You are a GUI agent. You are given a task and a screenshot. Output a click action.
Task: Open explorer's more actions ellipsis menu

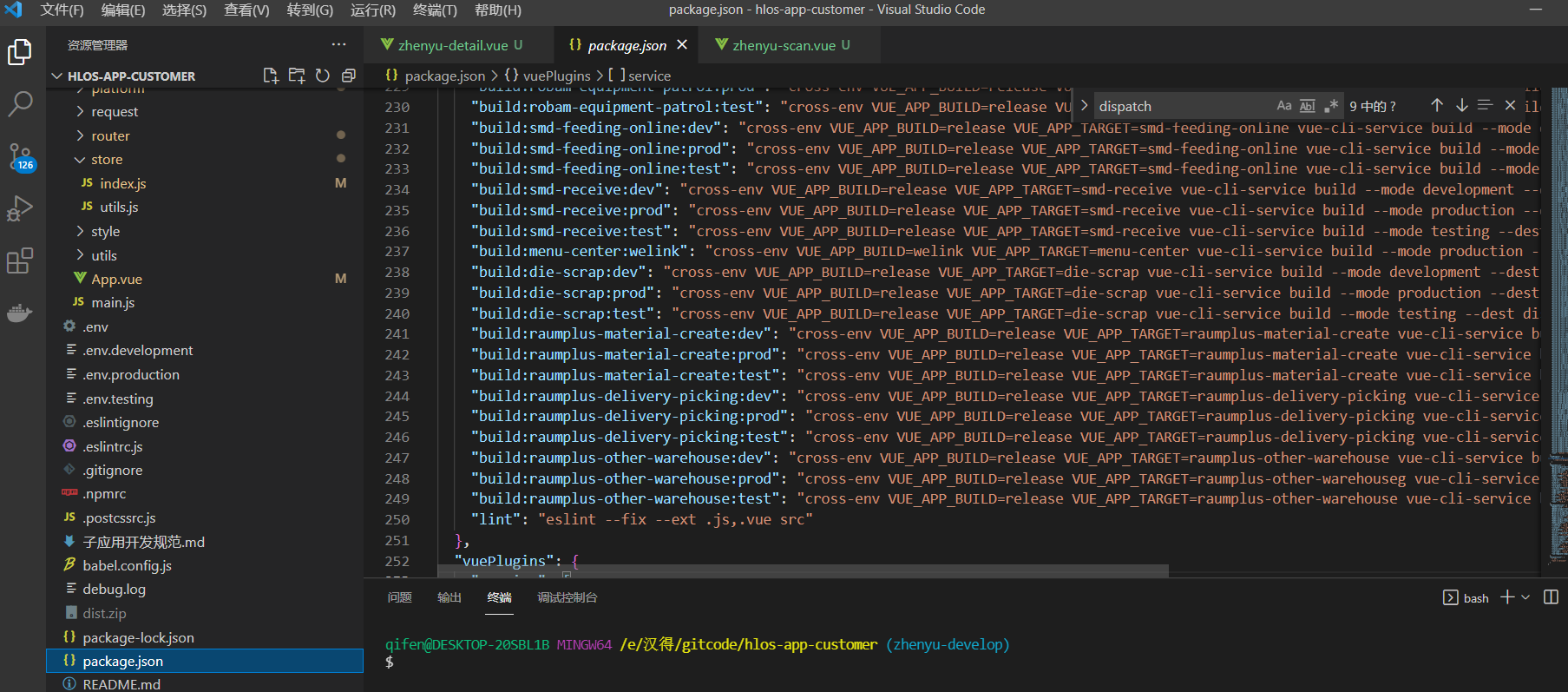tap(338, 44)
